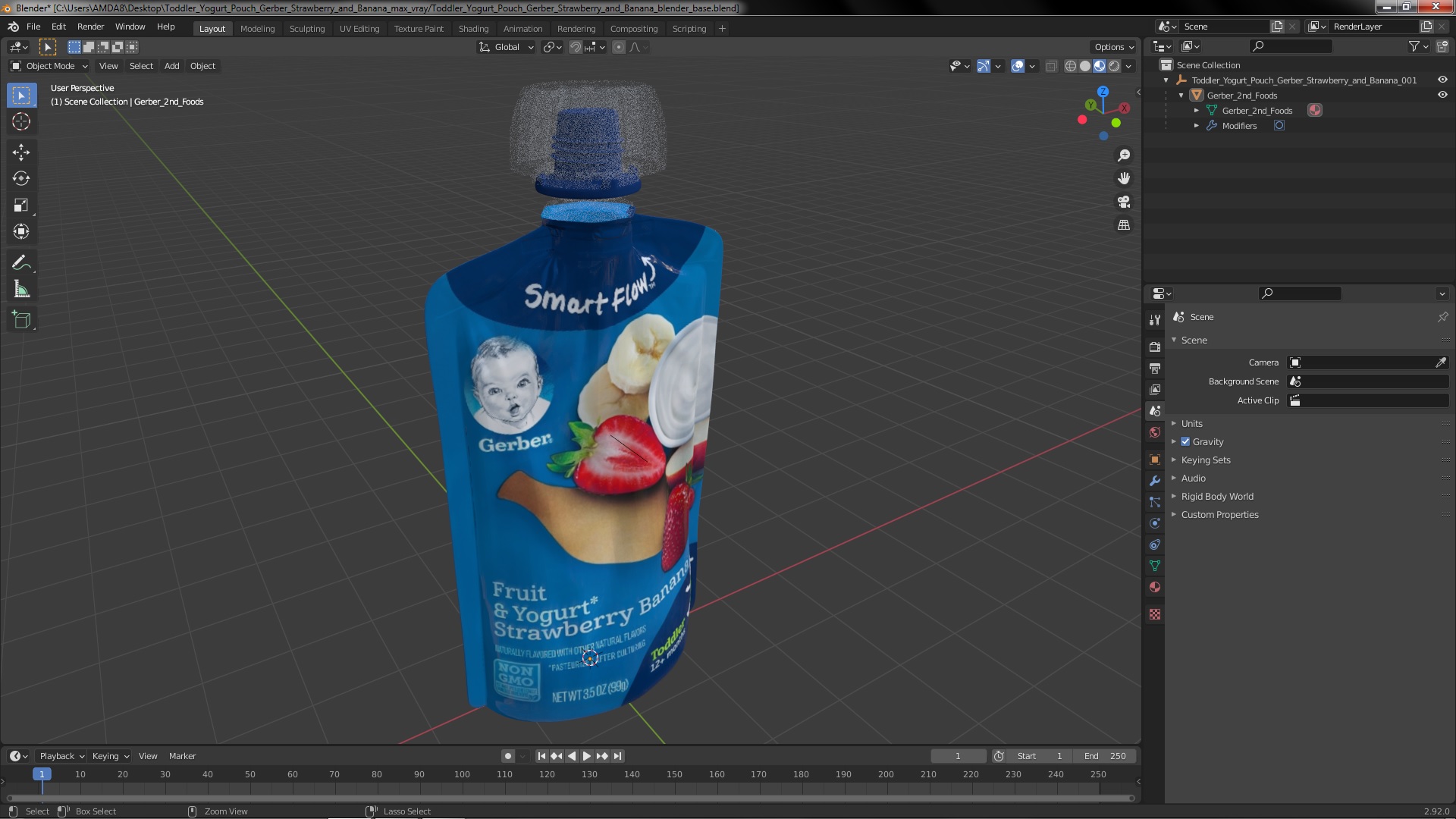The image size is (1456, 819).
Task: Jump to the animation start frame
Action: [541, 756]
